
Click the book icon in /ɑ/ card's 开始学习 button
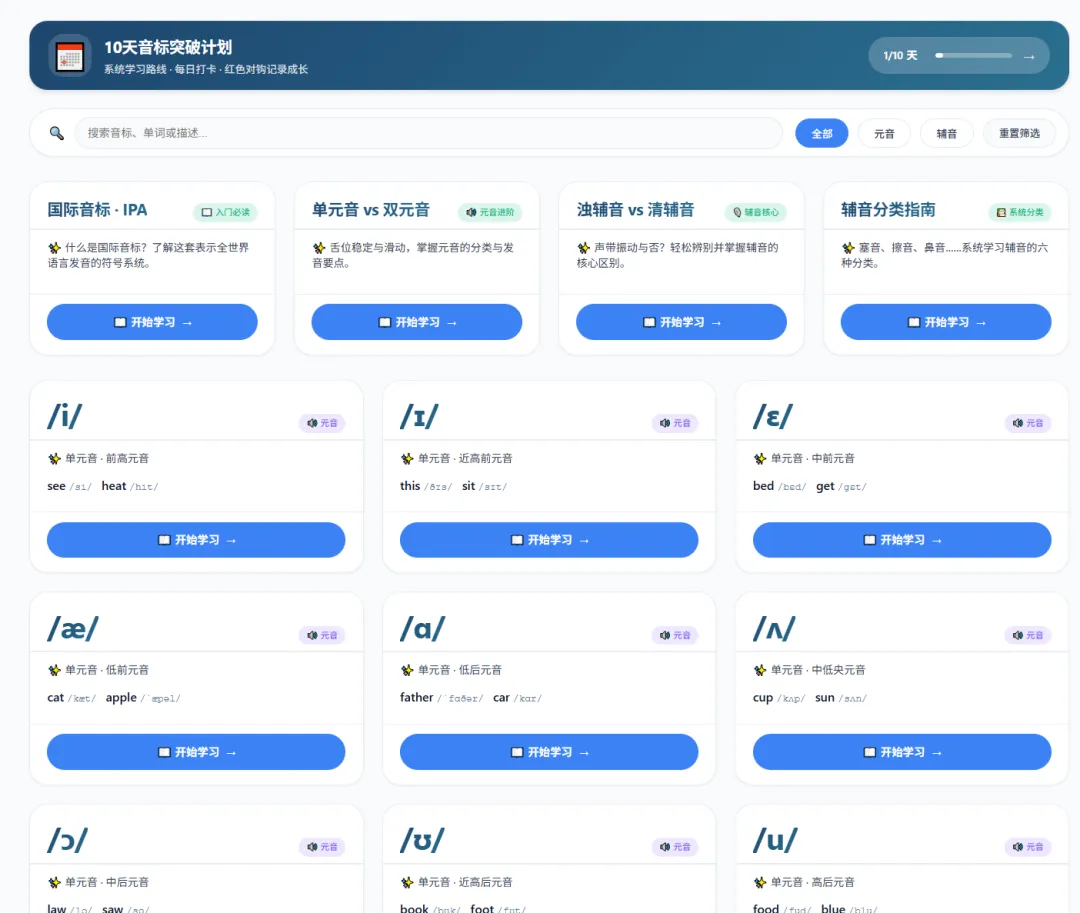point(514,751)
